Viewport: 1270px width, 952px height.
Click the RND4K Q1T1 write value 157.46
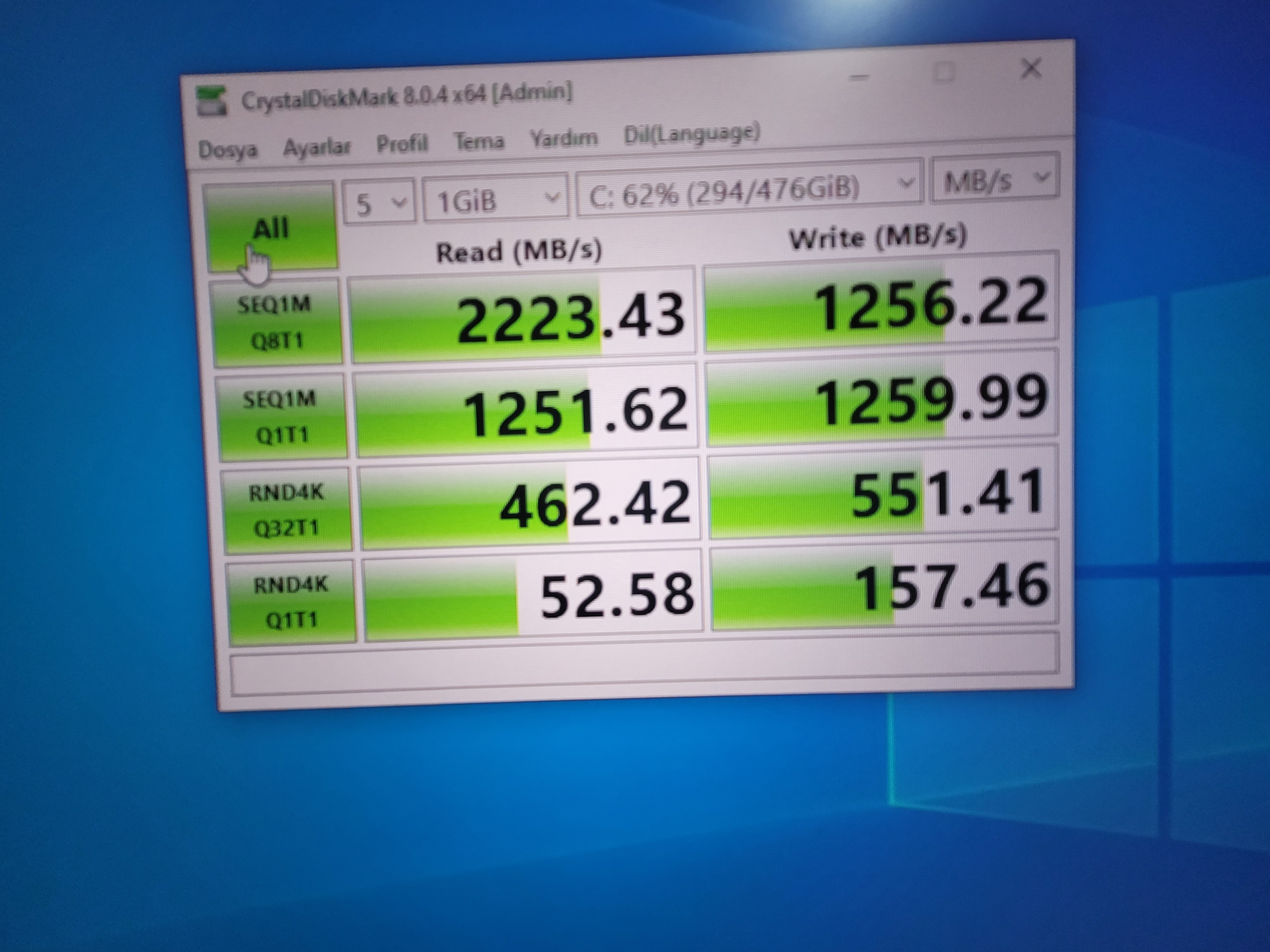tap(885, 585)
